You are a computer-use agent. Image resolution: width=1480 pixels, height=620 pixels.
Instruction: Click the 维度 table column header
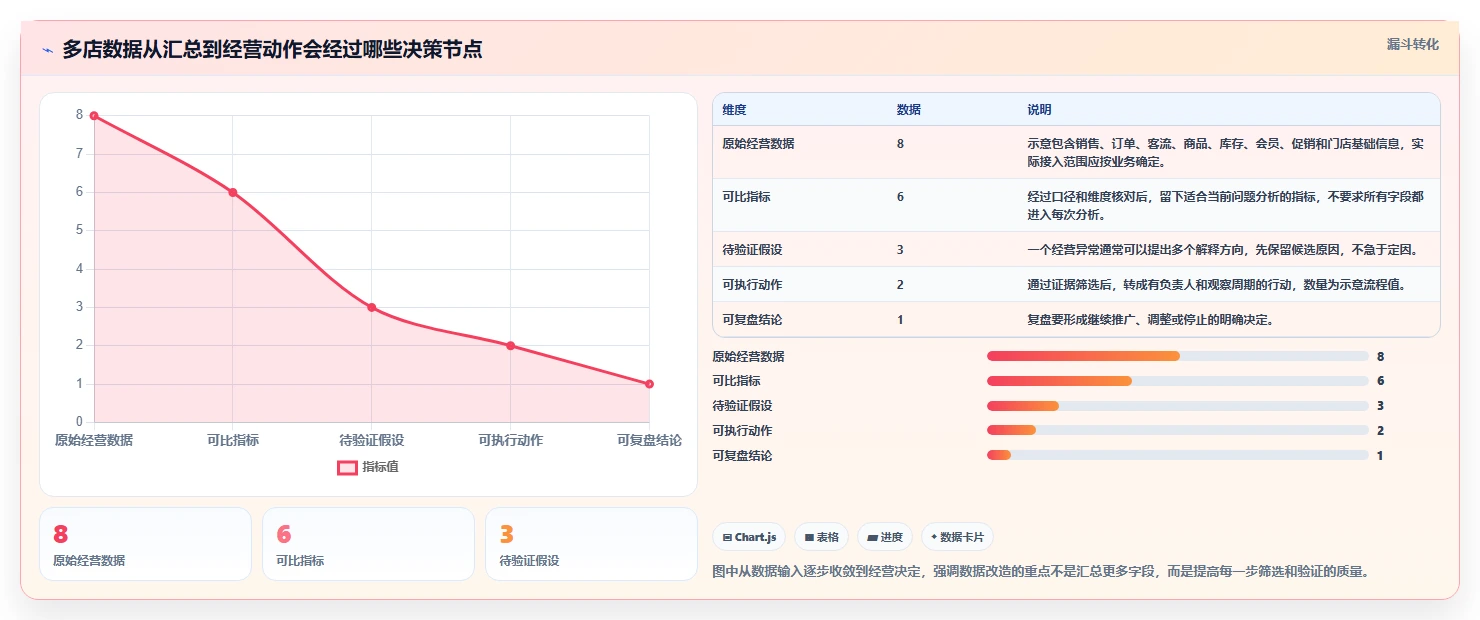click(734, 110)
